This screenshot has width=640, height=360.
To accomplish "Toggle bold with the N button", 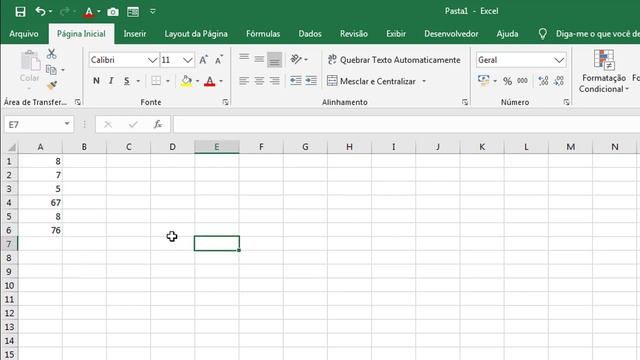I will pos(96,81).
